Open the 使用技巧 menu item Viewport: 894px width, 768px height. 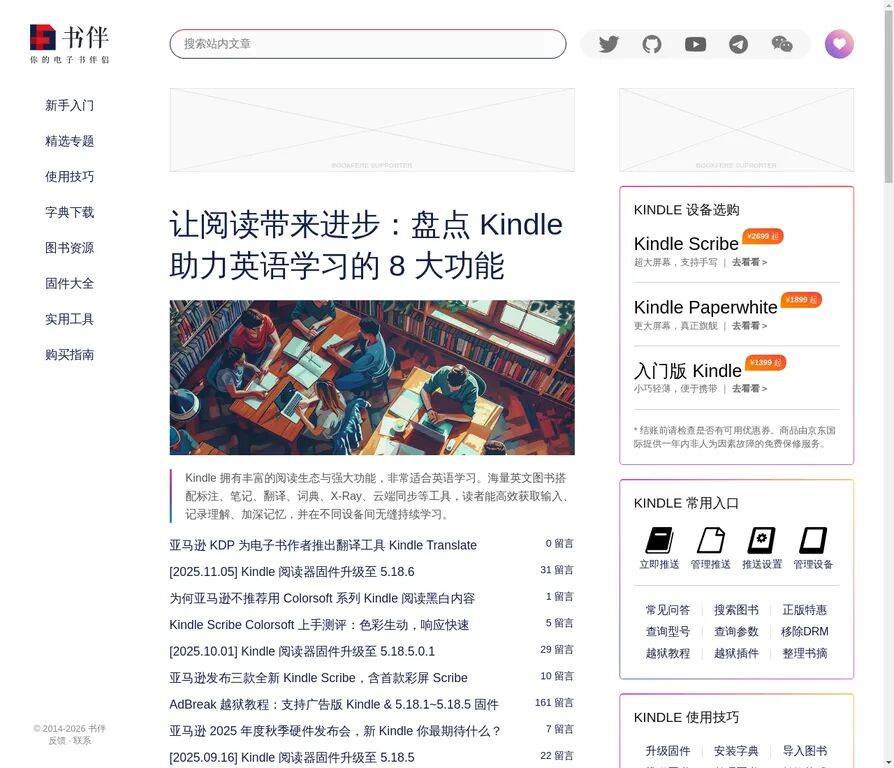click(x=70, y=177)
